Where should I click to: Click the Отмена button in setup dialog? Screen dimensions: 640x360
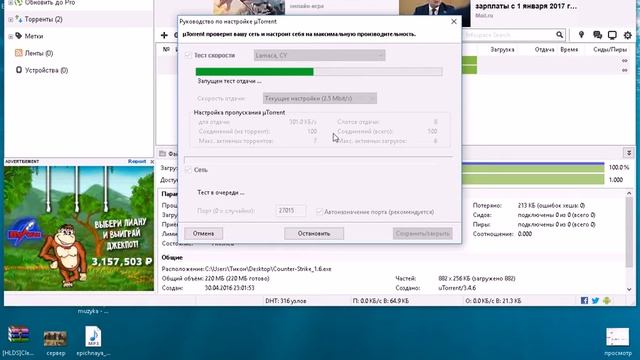click(x=203, y=233)
